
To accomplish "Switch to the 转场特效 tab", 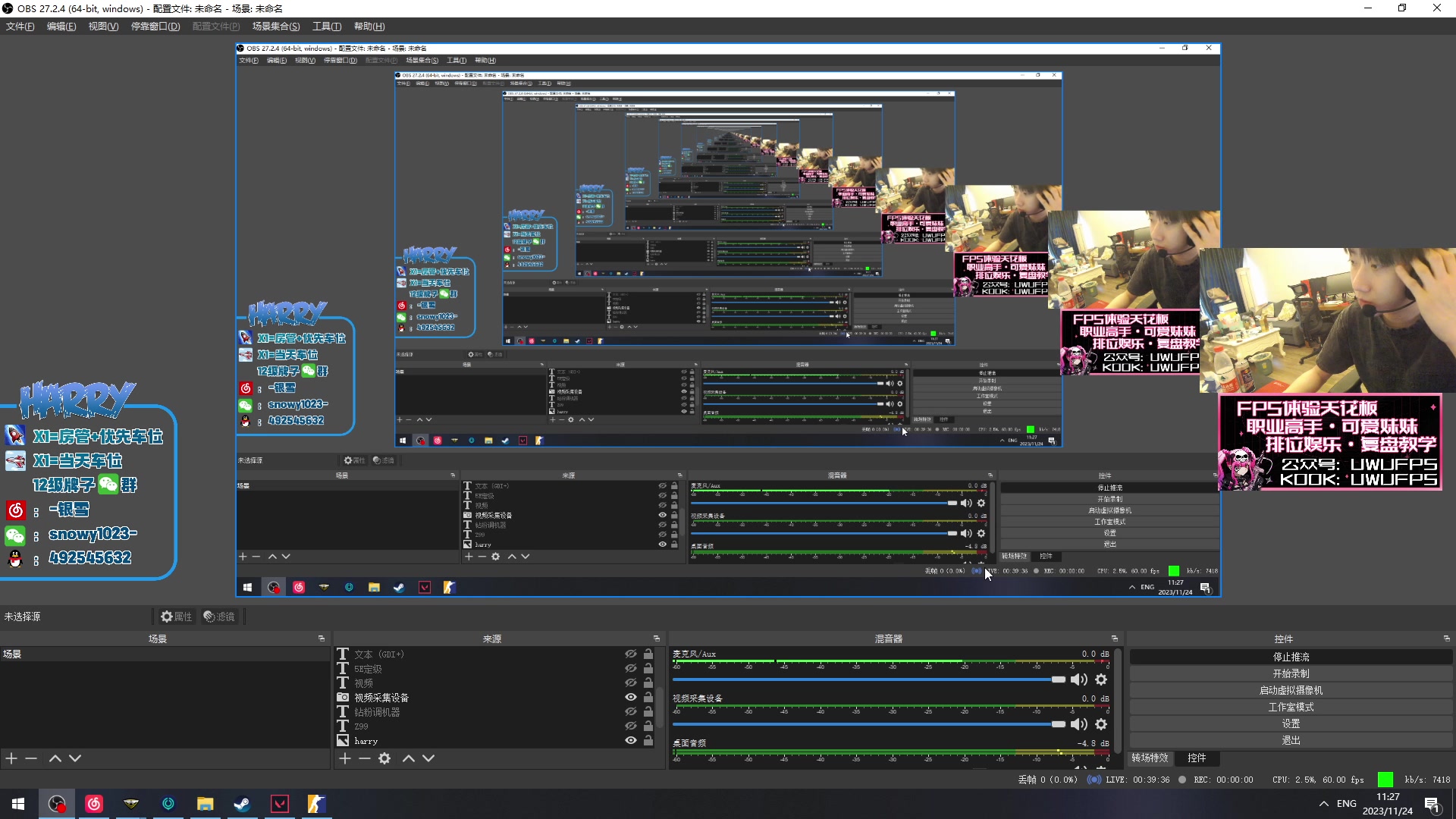I will tap(1150, 758).
